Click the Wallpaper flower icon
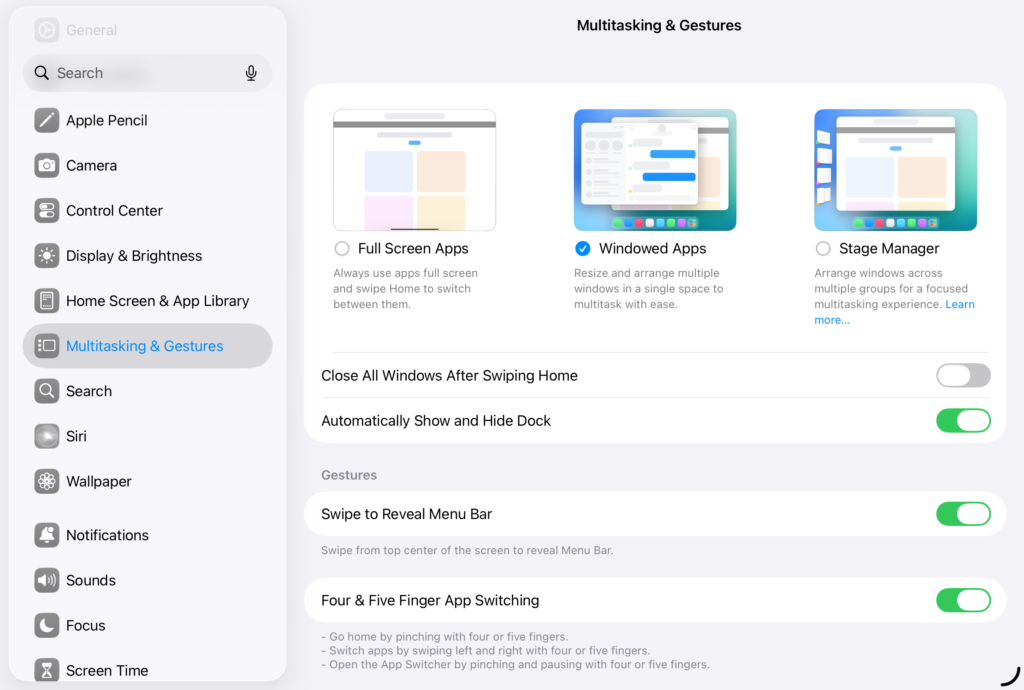 point(46,481)
